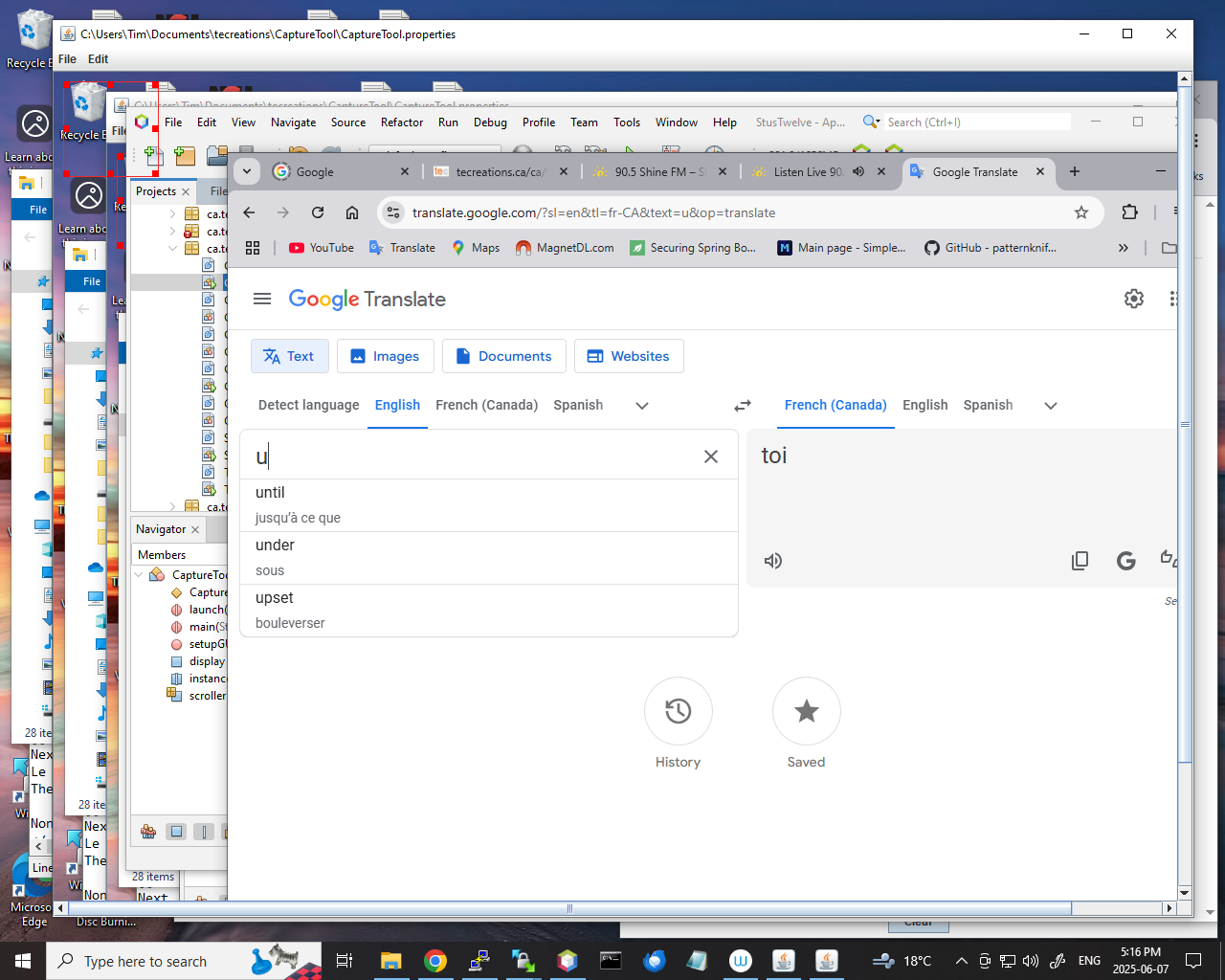Viewport: 1225px width, 980px height.
Task: Select Spanish as target language
Action: tap(989, 406)
